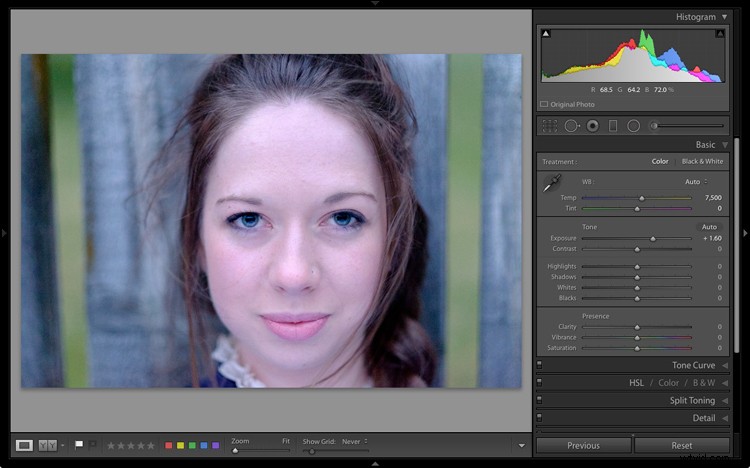
Task: Expand the HSL / Color / B&W panel arrow
Action: click(725, 383)
